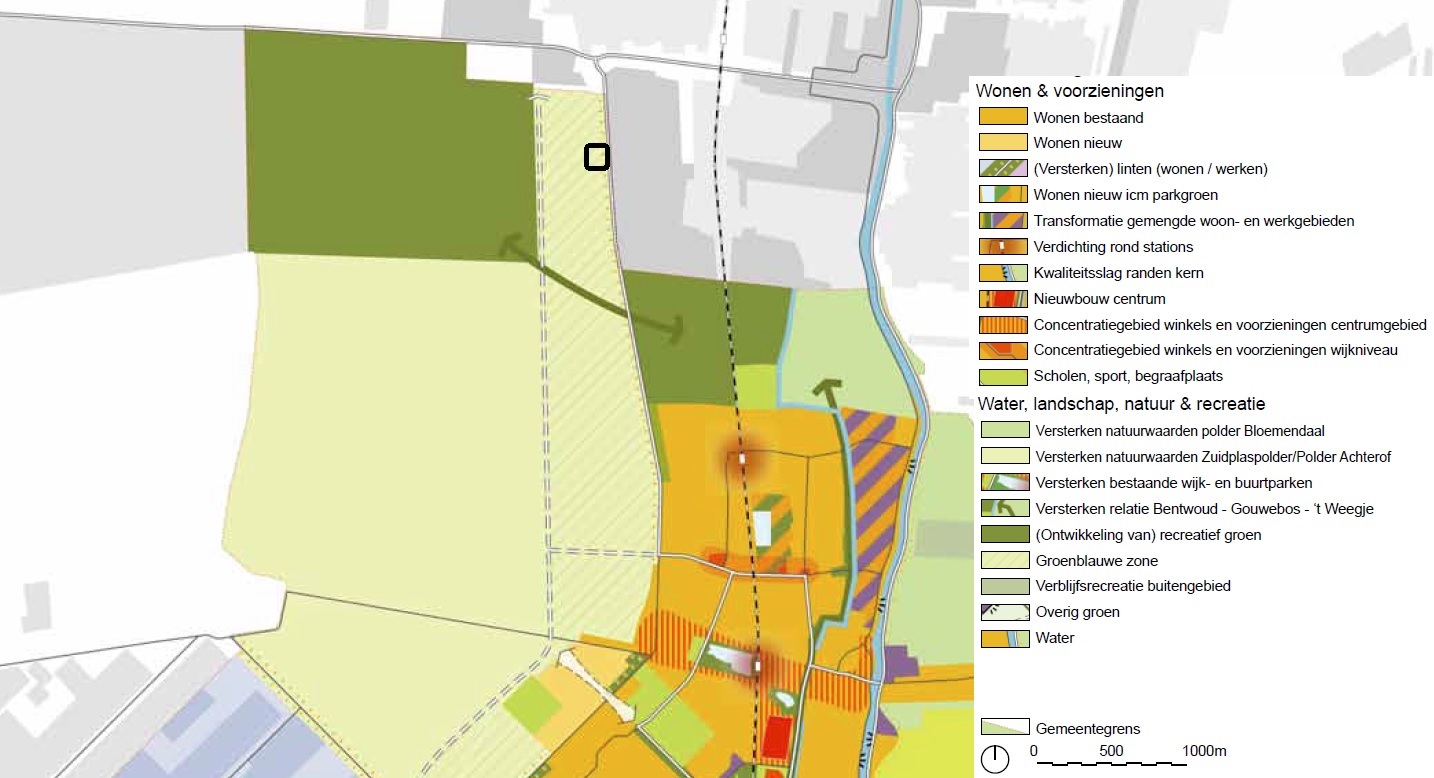Click the 'Overig groen' label text
The height and width of the screenshot is (778, 1434).
[1078, 612]
